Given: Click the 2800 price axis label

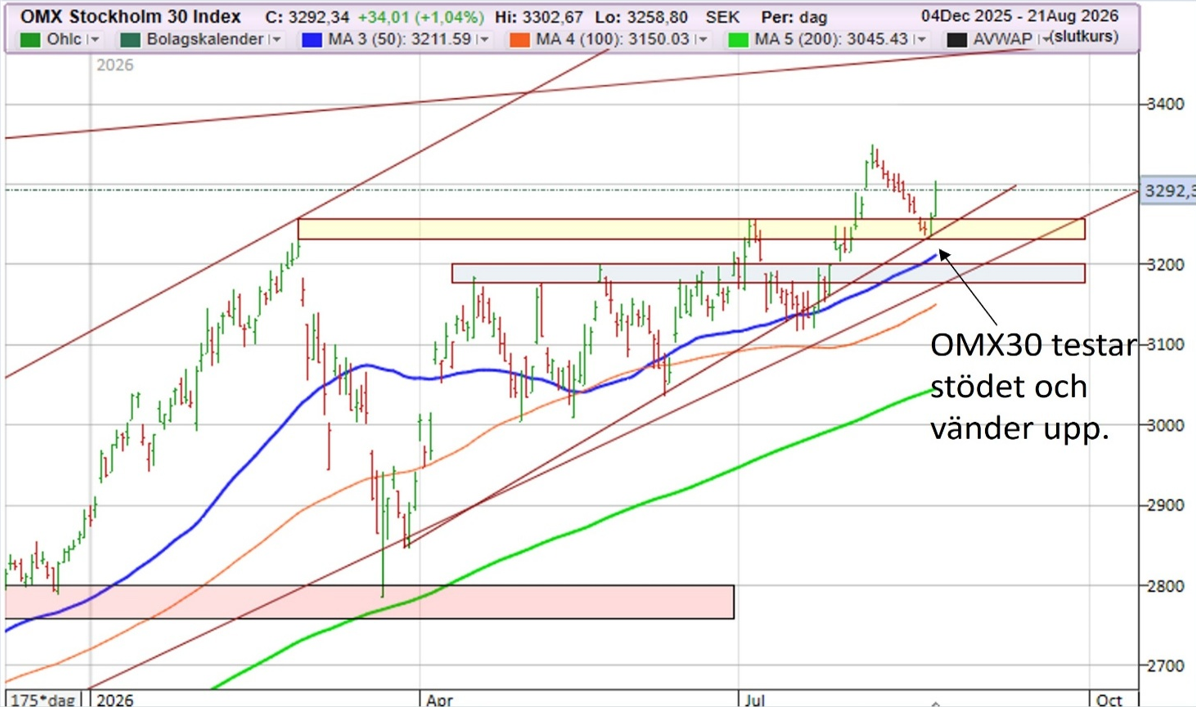Looking at the screenshot, I should pos(1166,586).
